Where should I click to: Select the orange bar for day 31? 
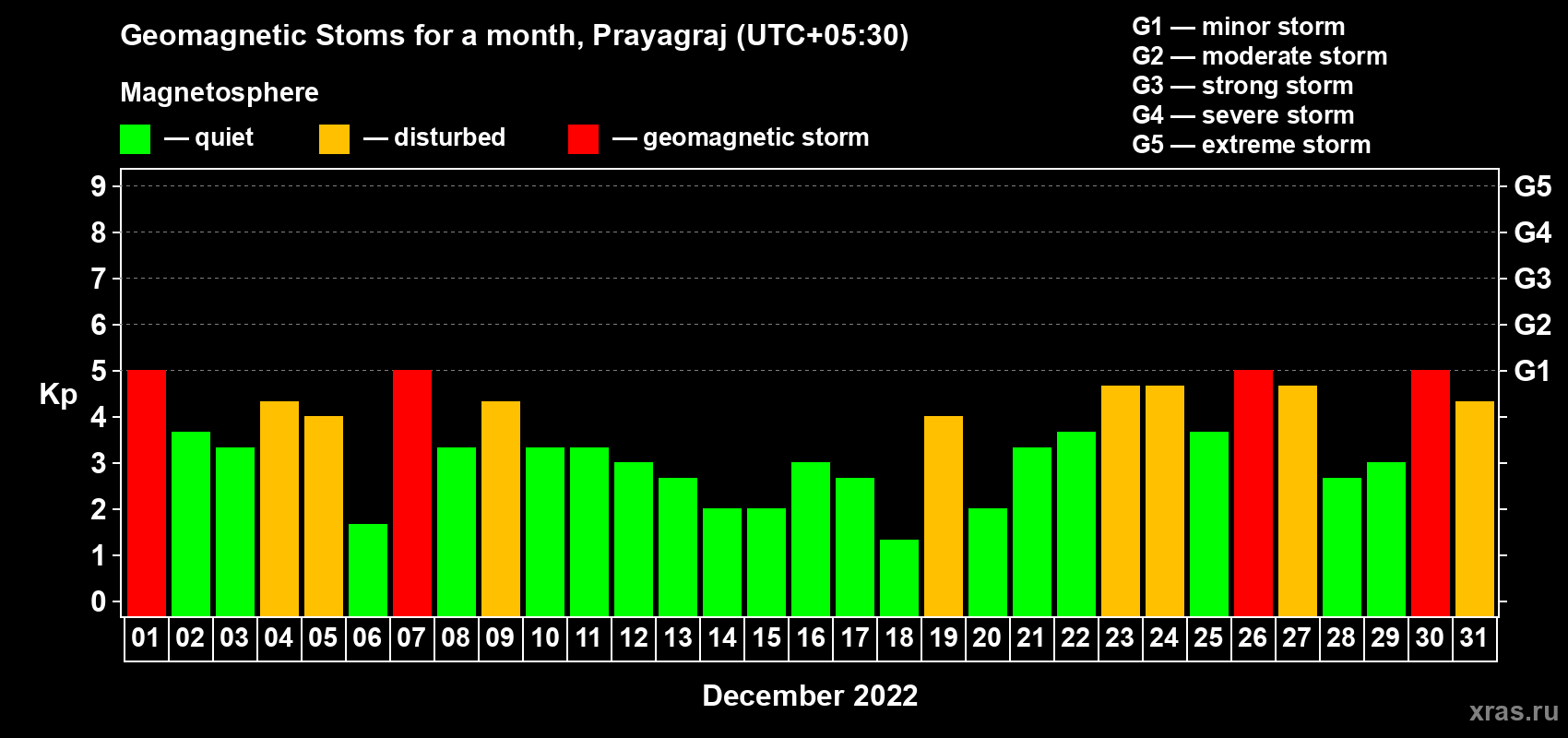1475,508
